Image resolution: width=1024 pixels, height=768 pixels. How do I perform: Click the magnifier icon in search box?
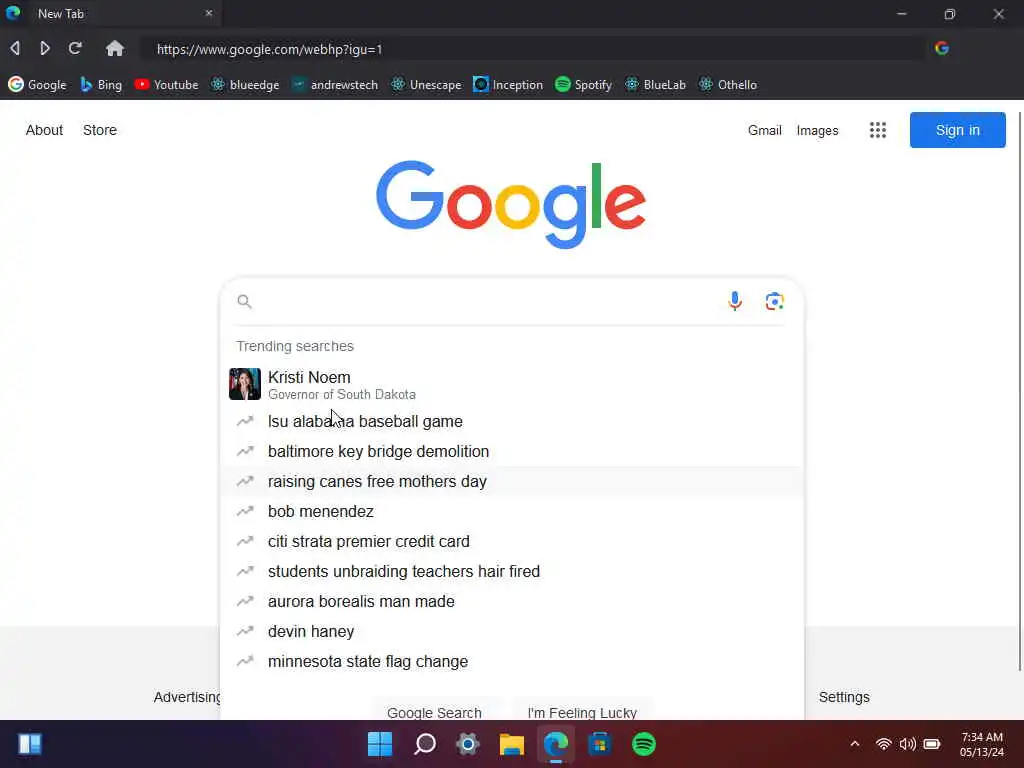pyautogui.click(x=244, y=301)
